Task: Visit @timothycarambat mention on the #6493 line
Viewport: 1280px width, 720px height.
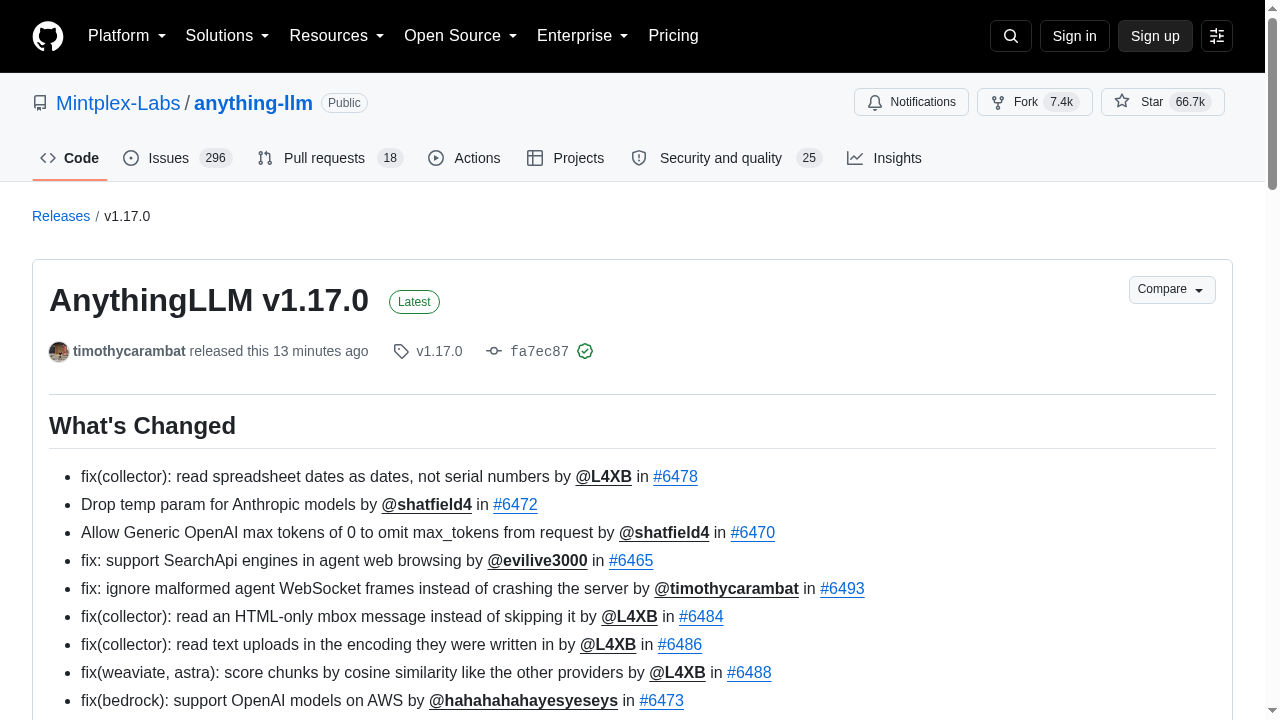Action: click(727, 589)
